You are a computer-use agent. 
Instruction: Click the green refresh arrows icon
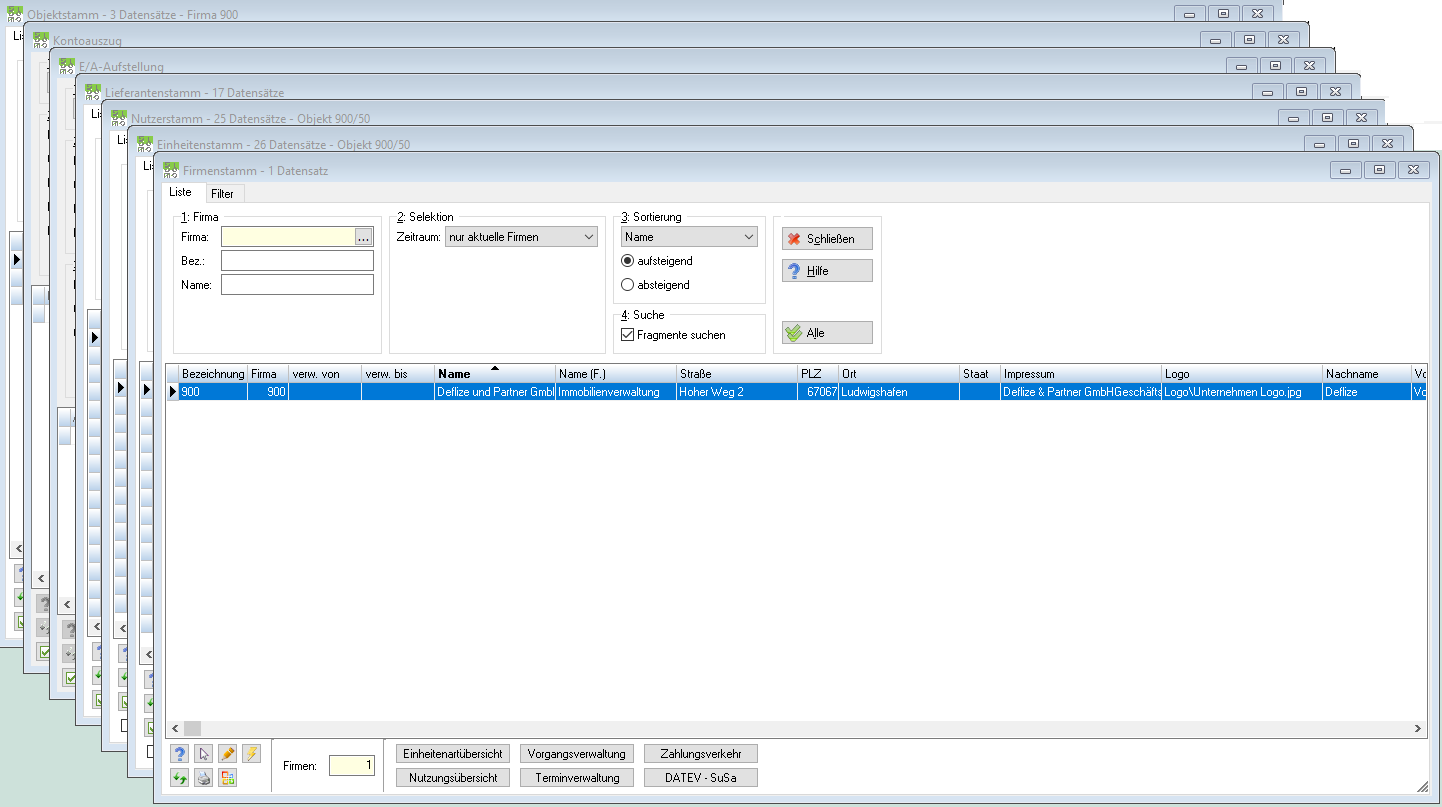tap(180, 777)
